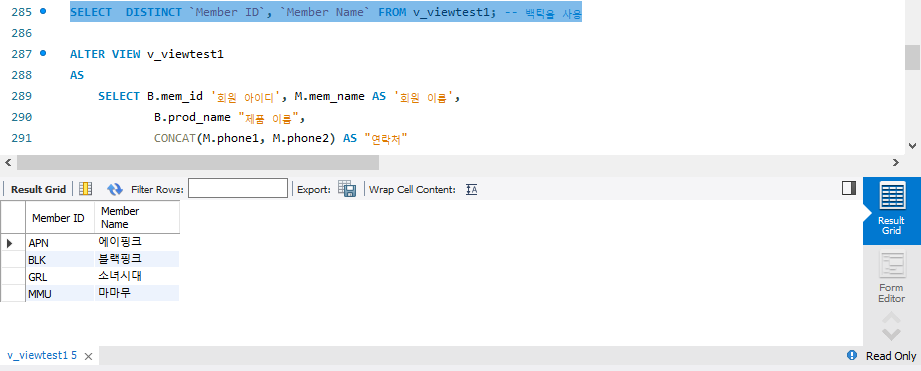Select the APN cell
This screenshot has height=371, width=921.
pyautogui.click(x=60, y=242)
